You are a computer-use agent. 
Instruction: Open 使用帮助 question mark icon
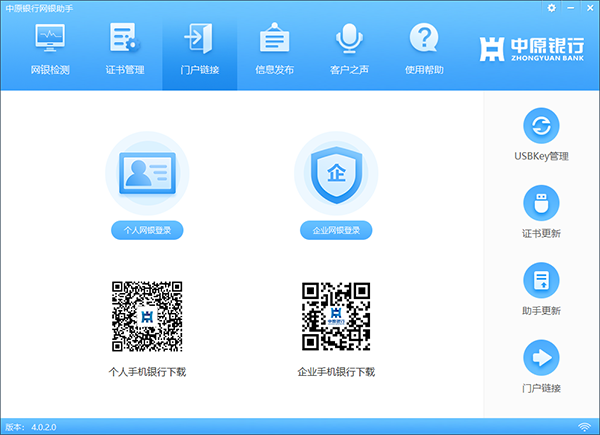point(424,37)
